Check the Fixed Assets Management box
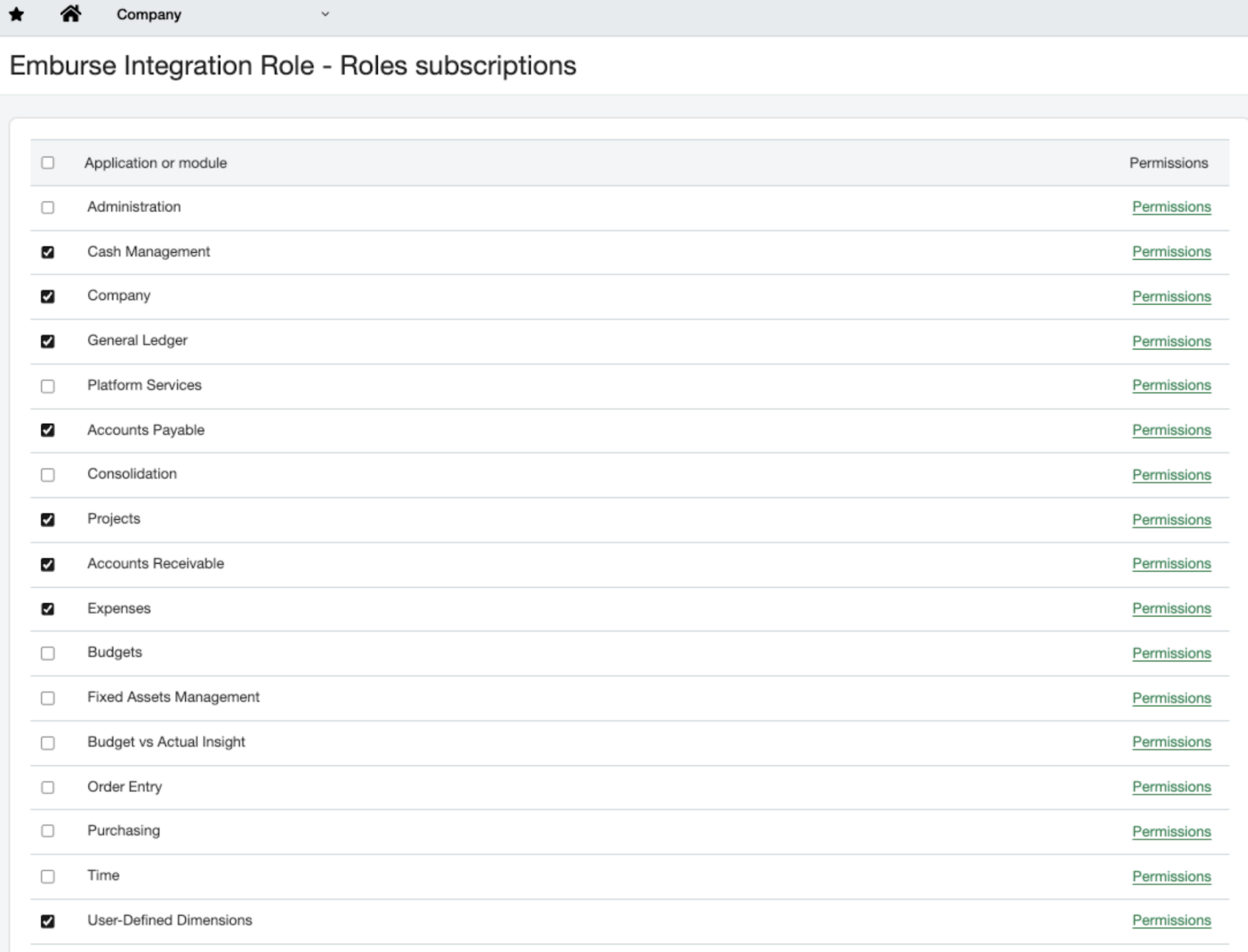 coord(48,698)
